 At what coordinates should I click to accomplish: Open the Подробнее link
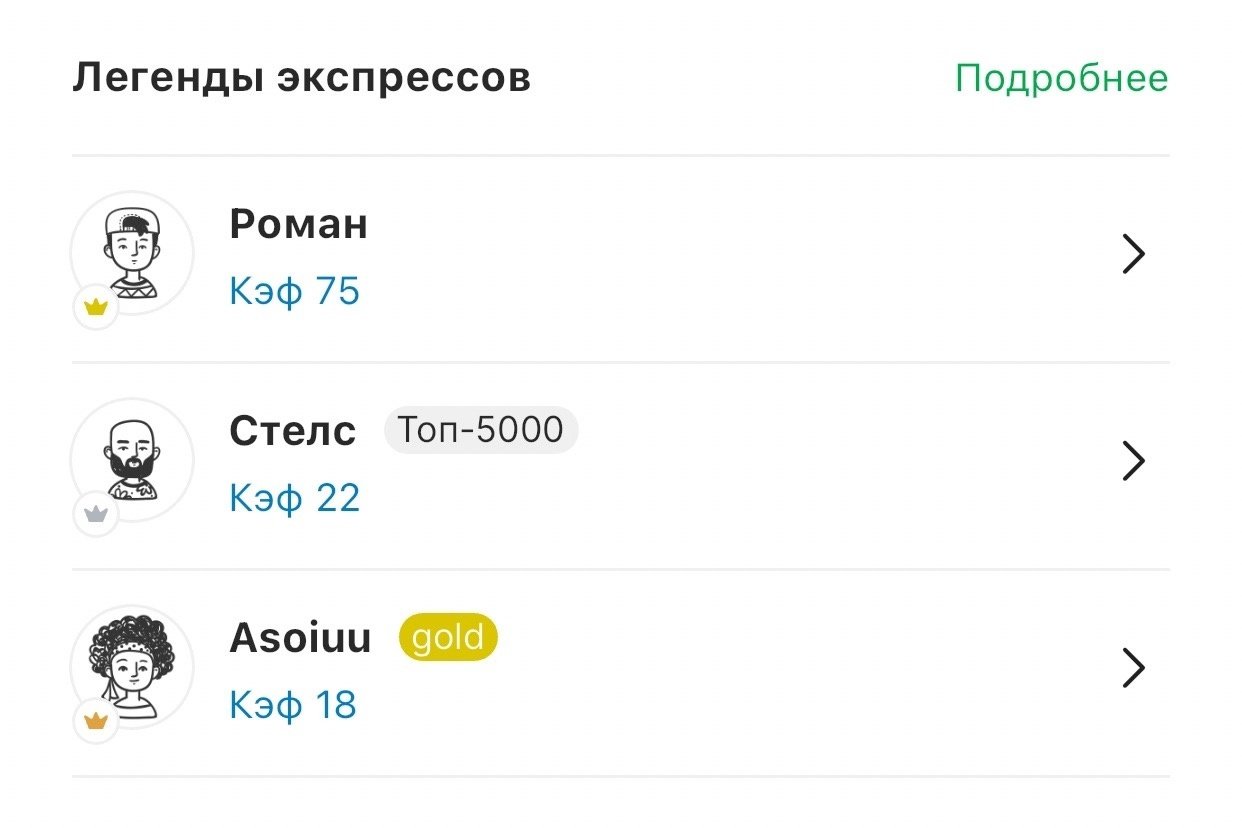pyautogui.click(x=1061, y=78)
